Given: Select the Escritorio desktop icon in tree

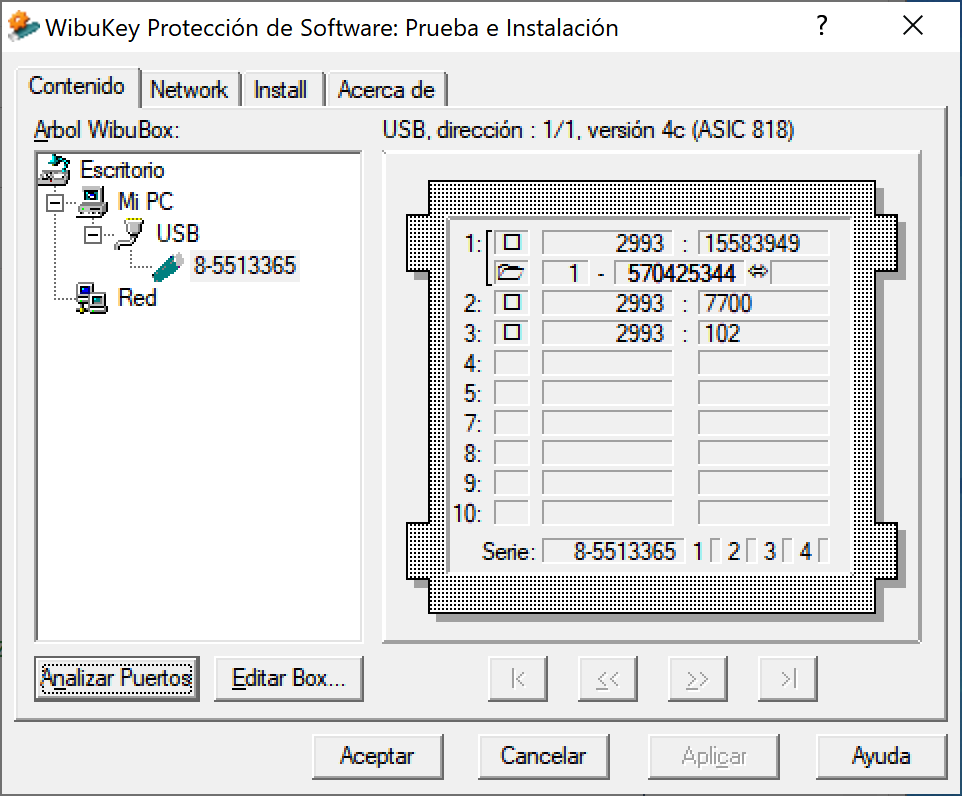Looking at the screenshot, I should coord(55,170).
